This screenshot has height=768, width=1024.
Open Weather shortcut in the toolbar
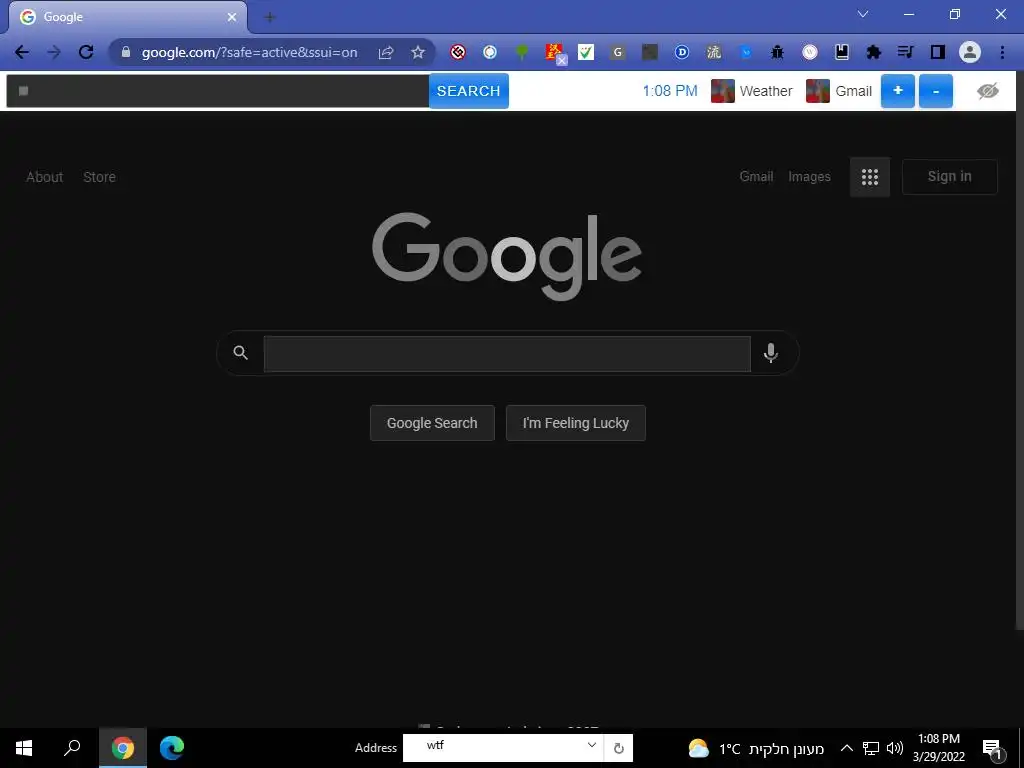(752, 91)
